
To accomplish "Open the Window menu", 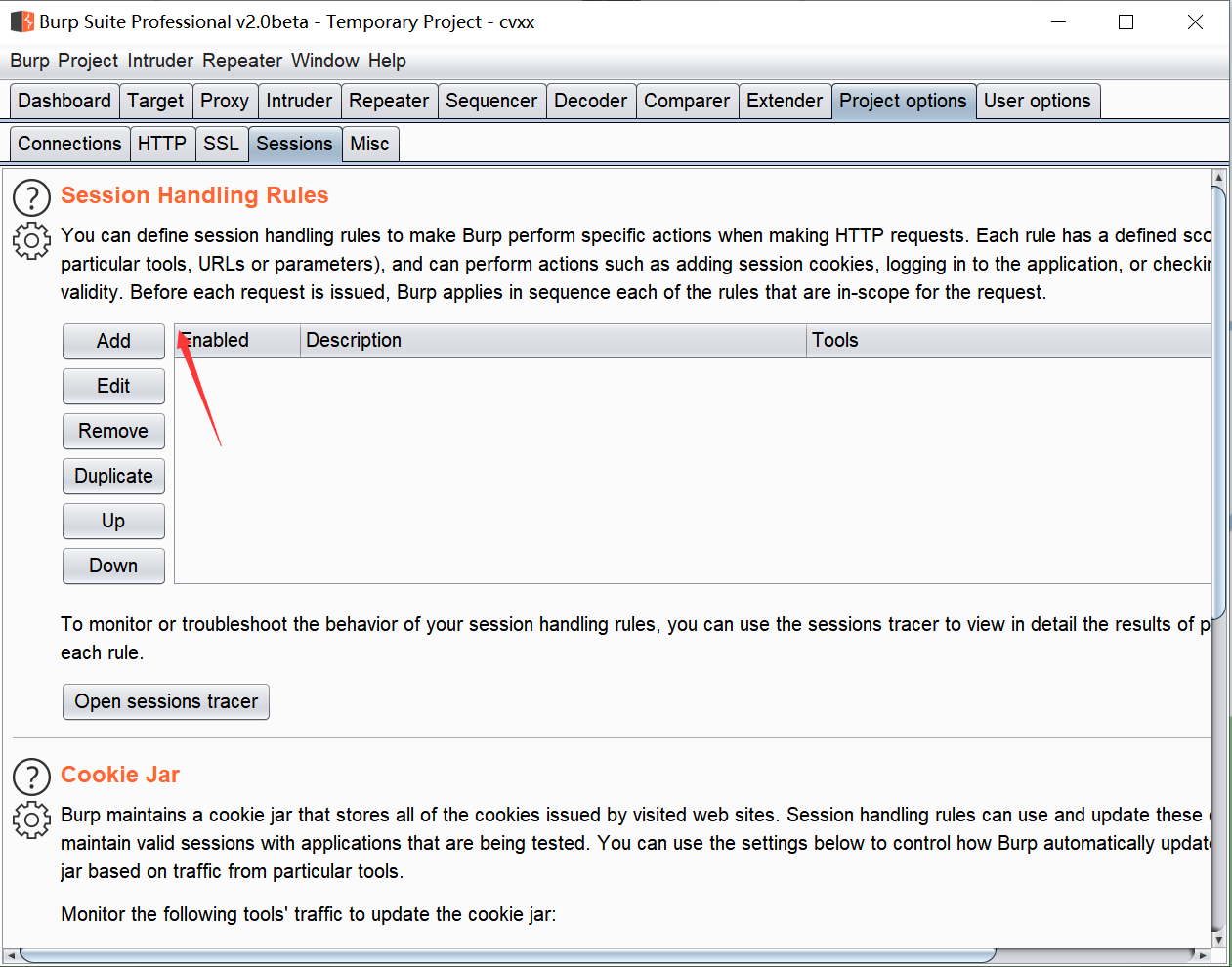I will click(x=325, y=61).
